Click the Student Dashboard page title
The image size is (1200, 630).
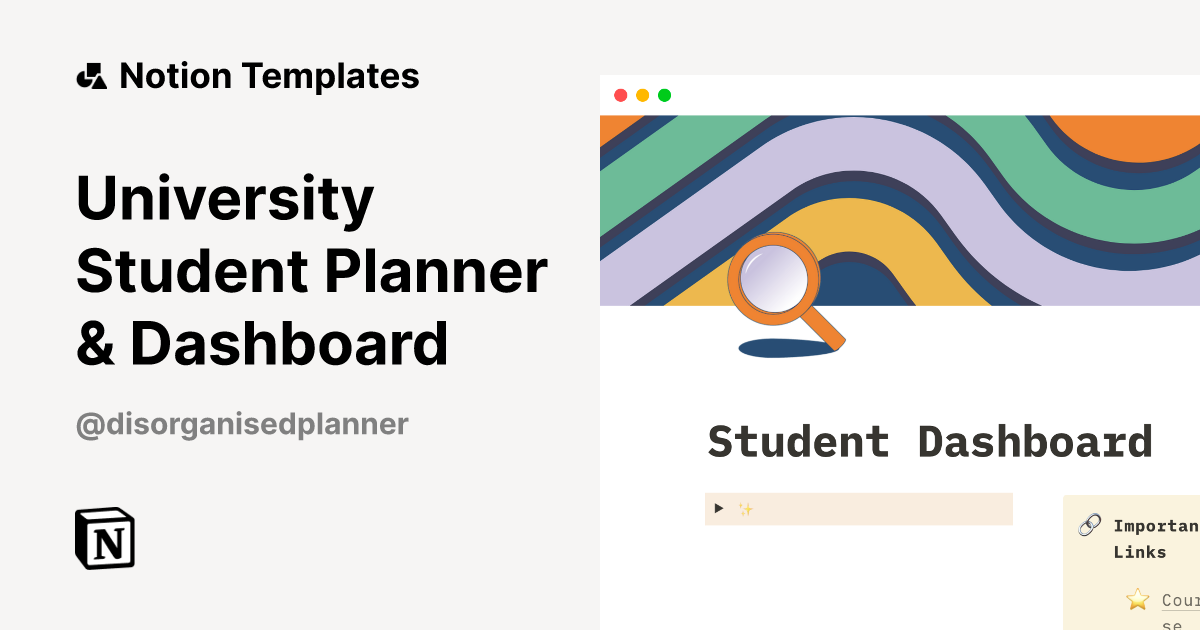(930, 441)
